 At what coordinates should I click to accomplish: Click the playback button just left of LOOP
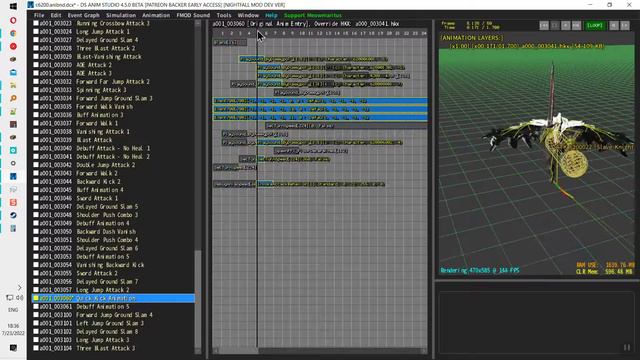576,25
